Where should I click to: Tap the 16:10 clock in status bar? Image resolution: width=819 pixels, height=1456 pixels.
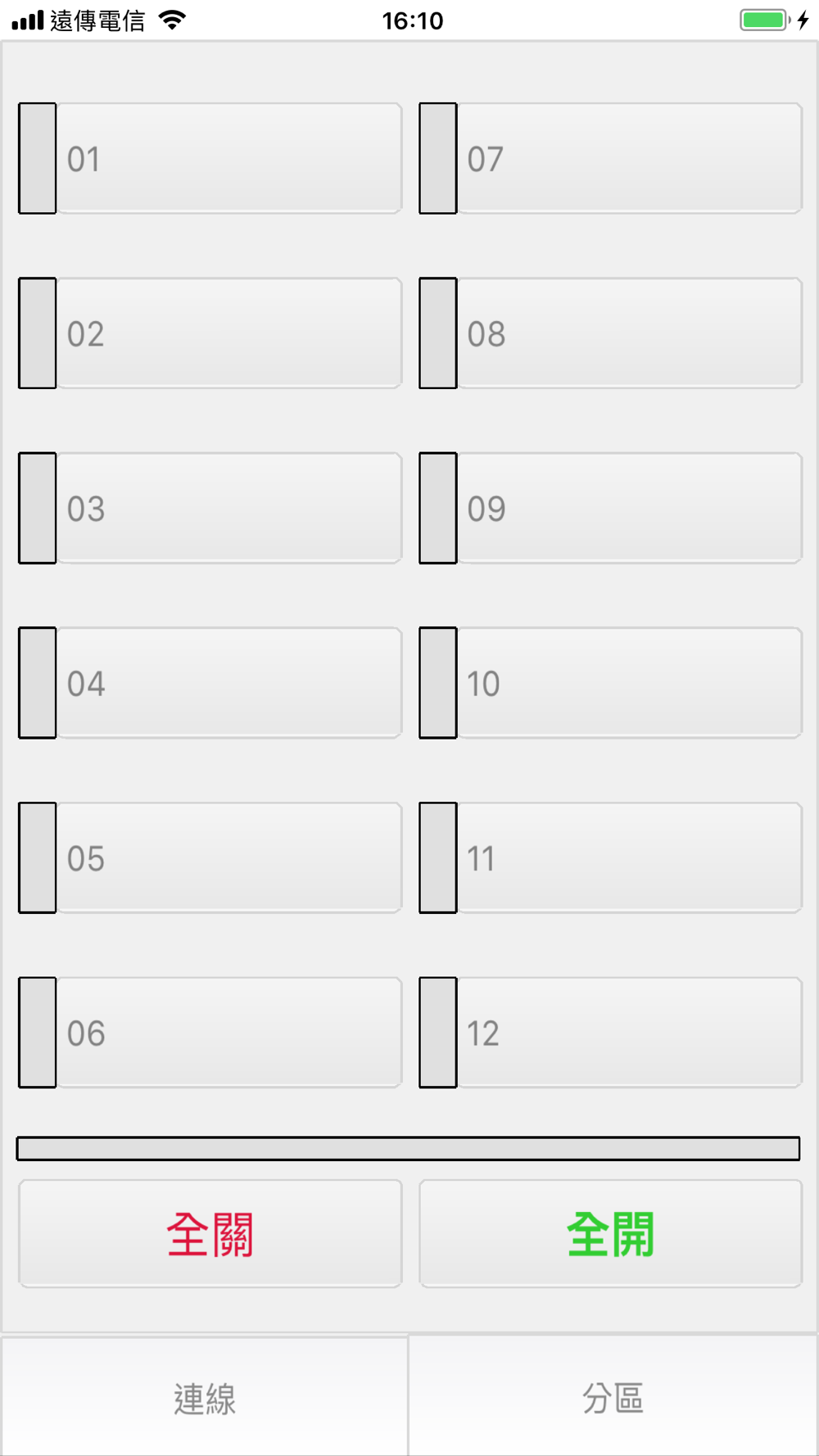(412, 20)
